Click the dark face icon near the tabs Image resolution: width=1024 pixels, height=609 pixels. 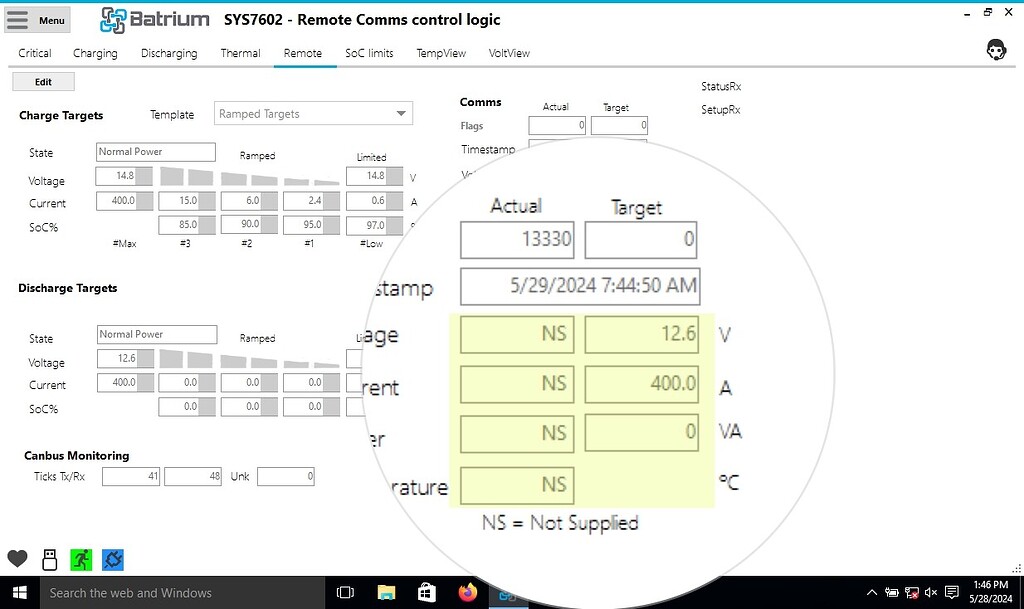click(996, 48)
